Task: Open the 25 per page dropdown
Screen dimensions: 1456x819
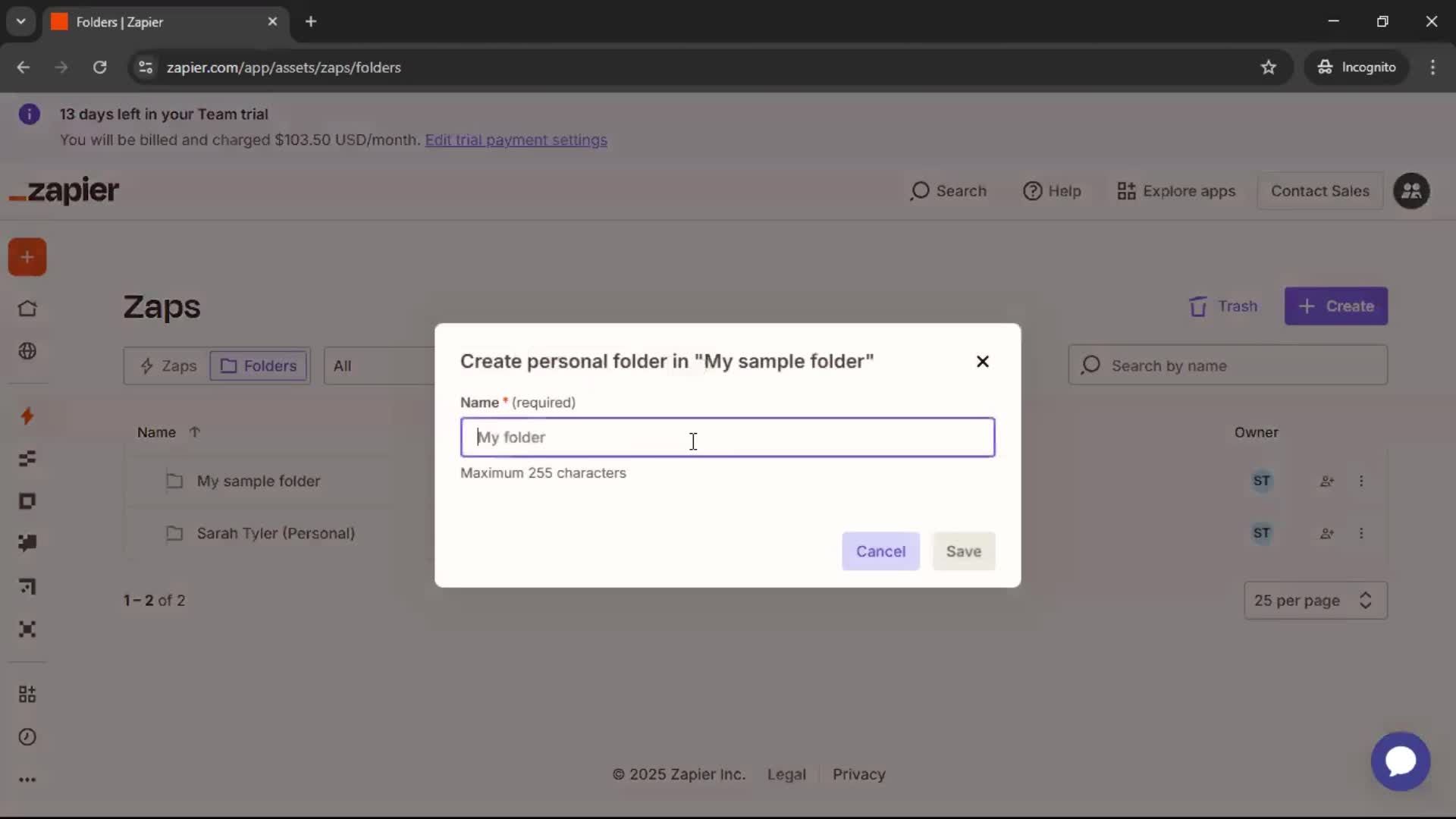Action: click(x=1315, y=601)
